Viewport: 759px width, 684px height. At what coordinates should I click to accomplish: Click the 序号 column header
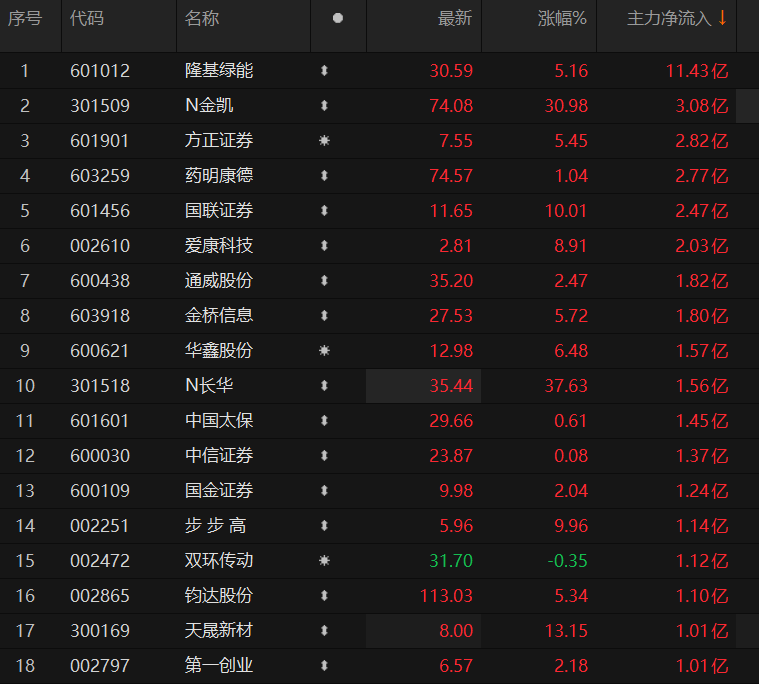tap(25, 18)
